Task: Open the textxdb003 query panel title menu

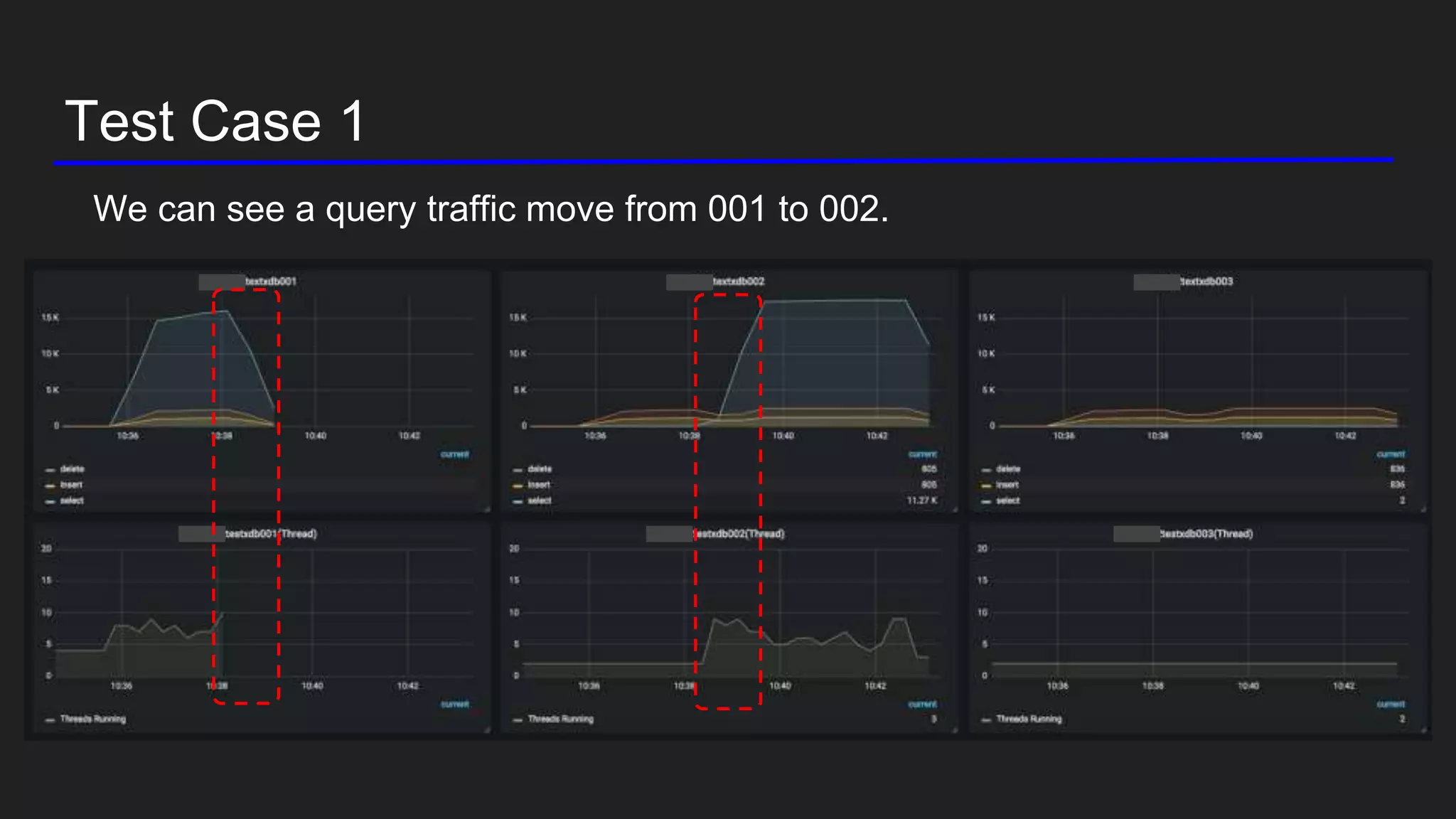Action: coord(1206,282)
